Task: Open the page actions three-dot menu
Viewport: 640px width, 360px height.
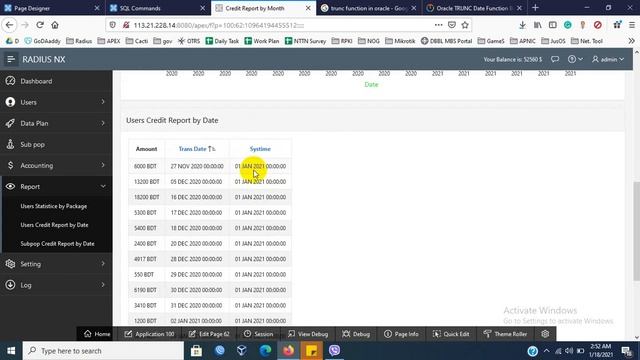Action: 438,25
